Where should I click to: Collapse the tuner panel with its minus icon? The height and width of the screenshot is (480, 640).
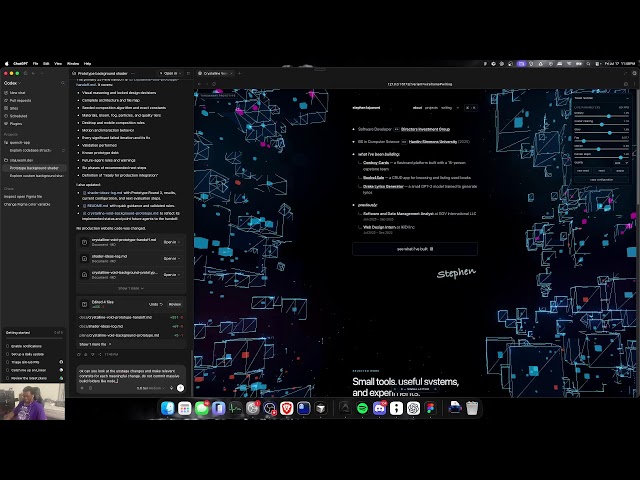point(627,98)
